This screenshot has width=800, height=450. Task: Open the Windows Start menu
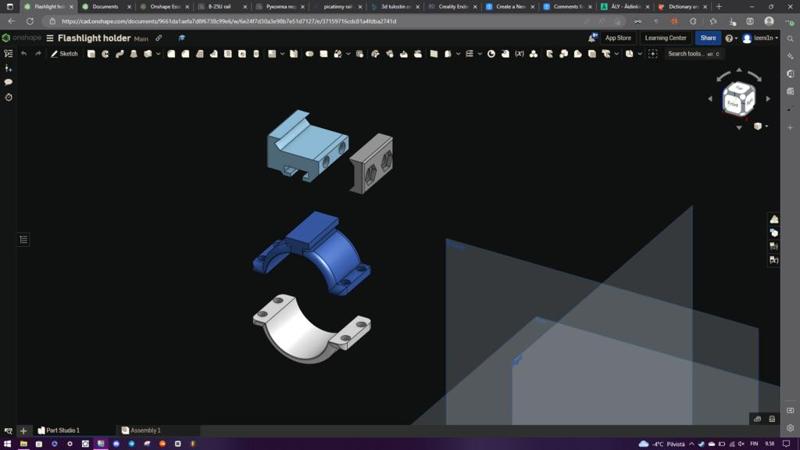[7, 444]
